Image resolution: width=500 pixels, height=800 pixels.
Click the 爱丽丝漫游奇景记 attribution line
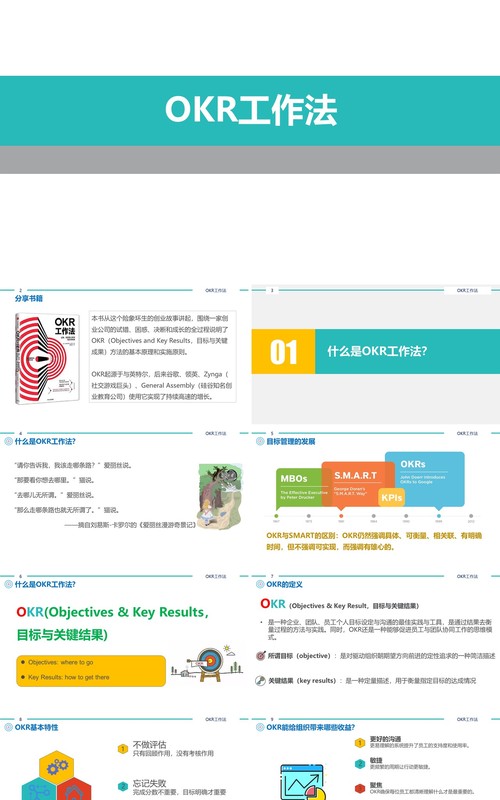tap(130, 524)
